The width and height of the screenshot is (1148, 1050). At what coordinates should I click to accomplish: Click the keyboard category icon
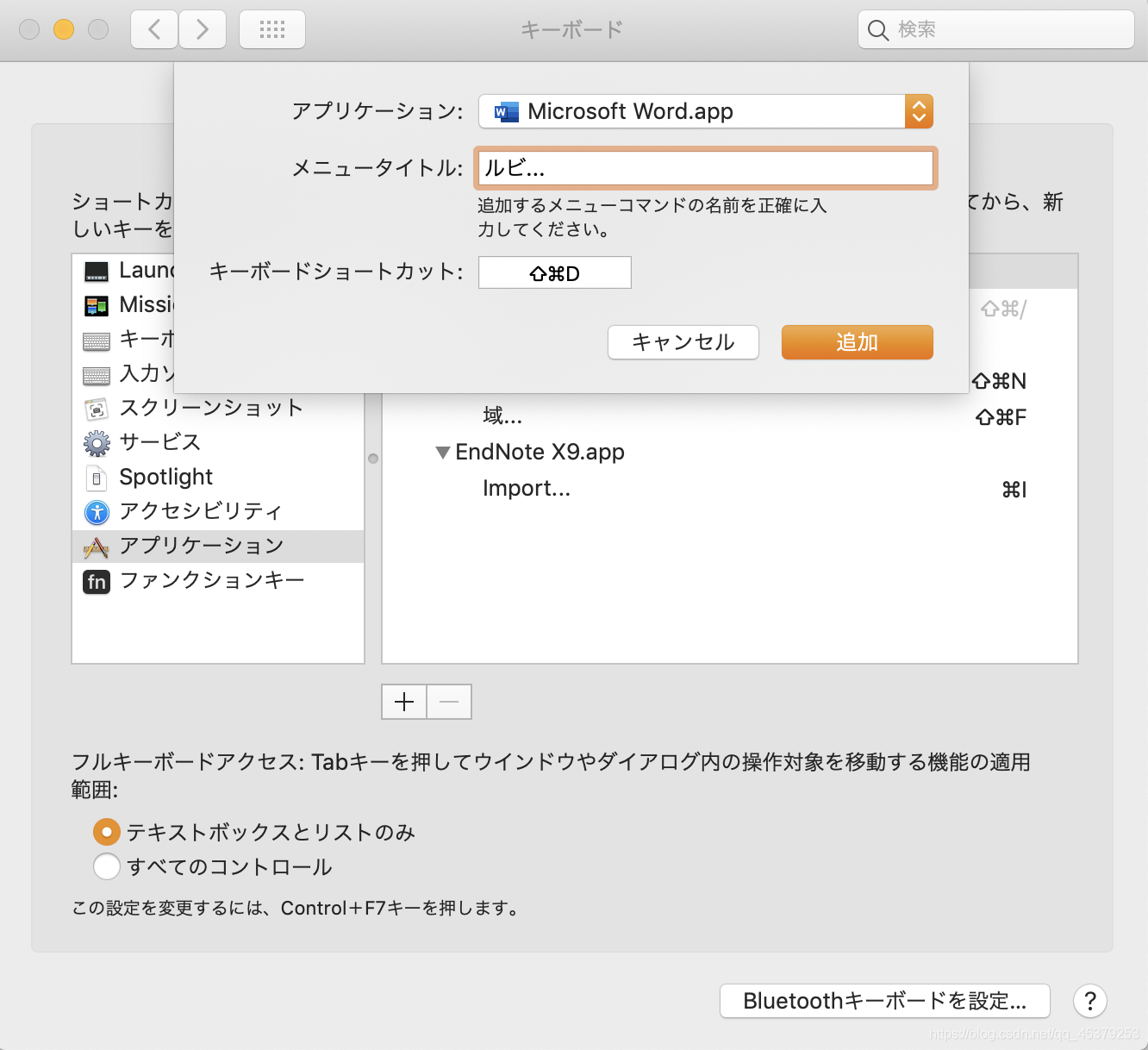coord(97,341)
